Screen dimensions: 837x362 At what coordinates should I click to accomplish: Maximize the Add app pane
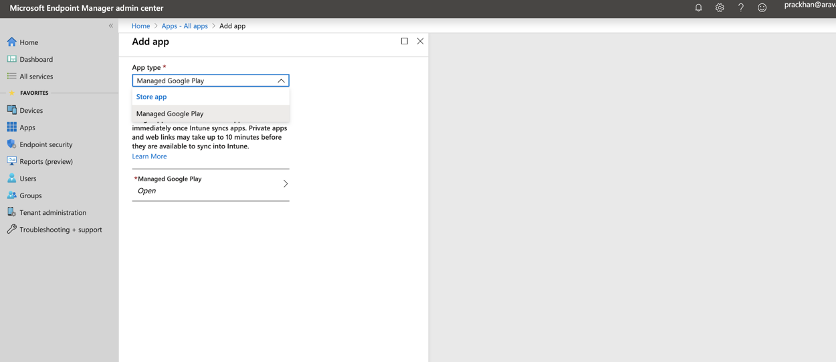404,41
